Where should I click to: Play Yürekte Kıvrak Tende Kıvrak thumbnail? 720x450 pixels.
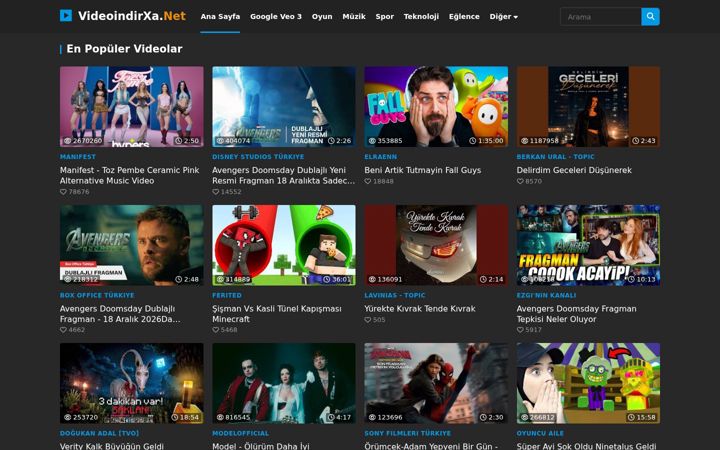[436, 245]
